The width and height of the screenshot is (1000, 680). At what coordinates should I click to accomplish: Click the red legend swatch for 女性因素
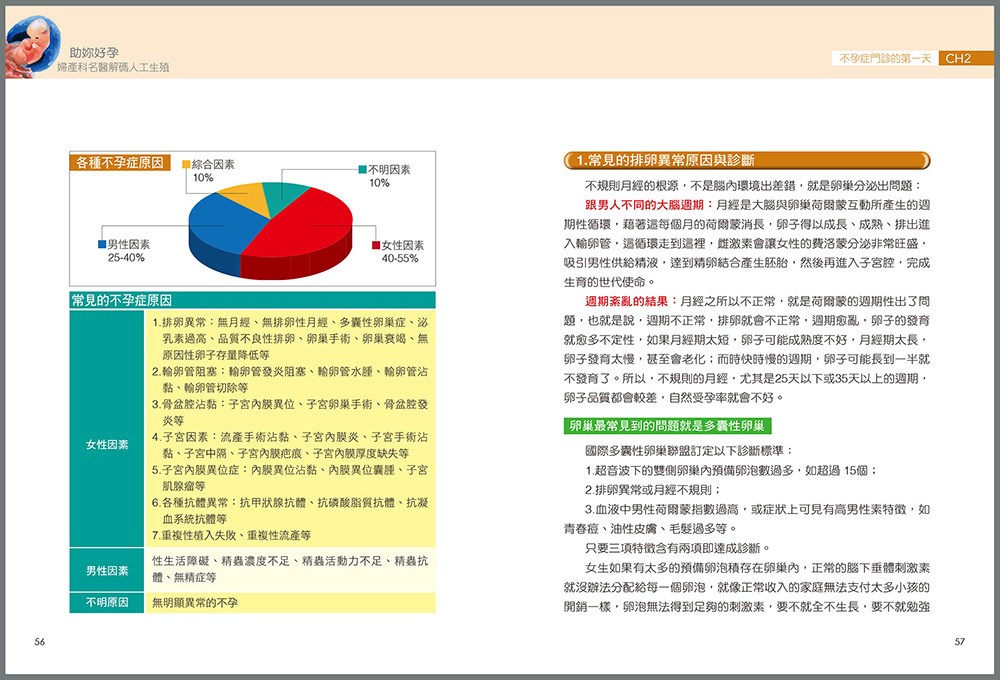(376, 245)
